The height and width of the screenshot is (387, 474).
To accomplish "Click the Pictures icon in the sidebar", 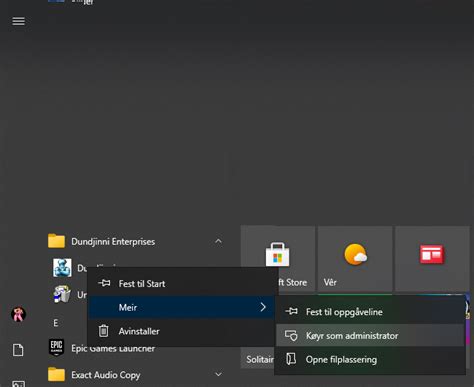I will click(x=18, y=384).
